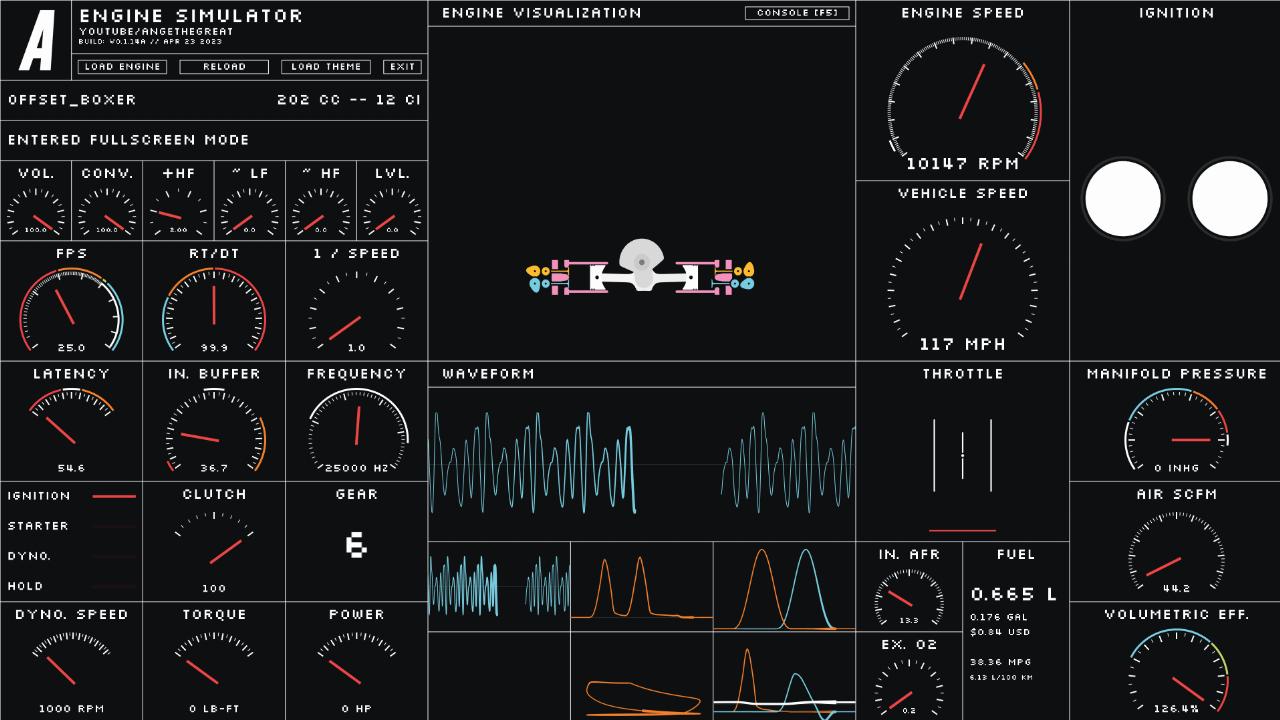Click the right white ignition indicator circle

pos(1229,198)
